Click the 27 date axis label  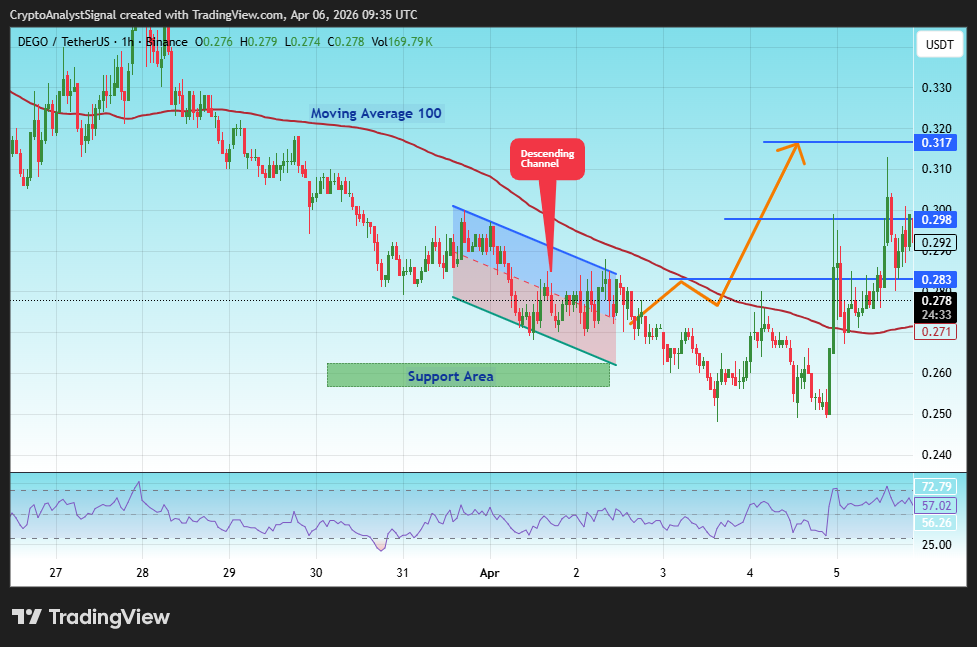[x=55, y=572]
